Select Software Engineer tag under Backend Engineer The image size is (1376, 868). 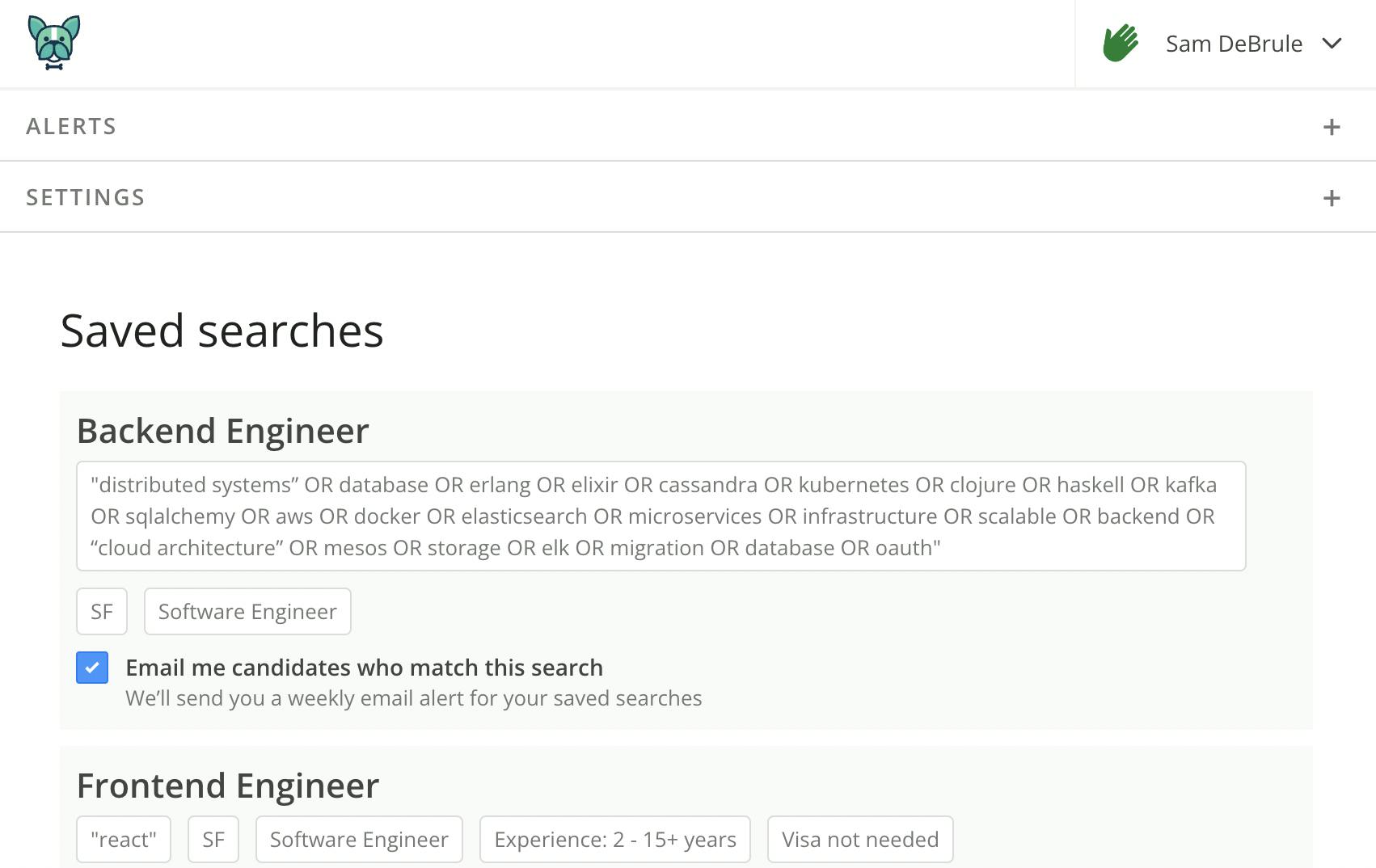pyautogui.click(x=247, y=611)
